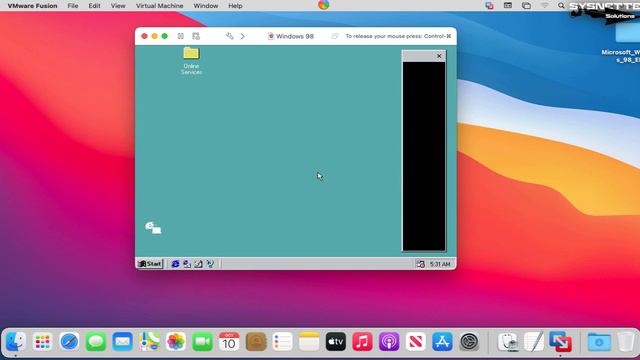Open Calendar from the Dock

pyautogui.click(x=229, y=342)
